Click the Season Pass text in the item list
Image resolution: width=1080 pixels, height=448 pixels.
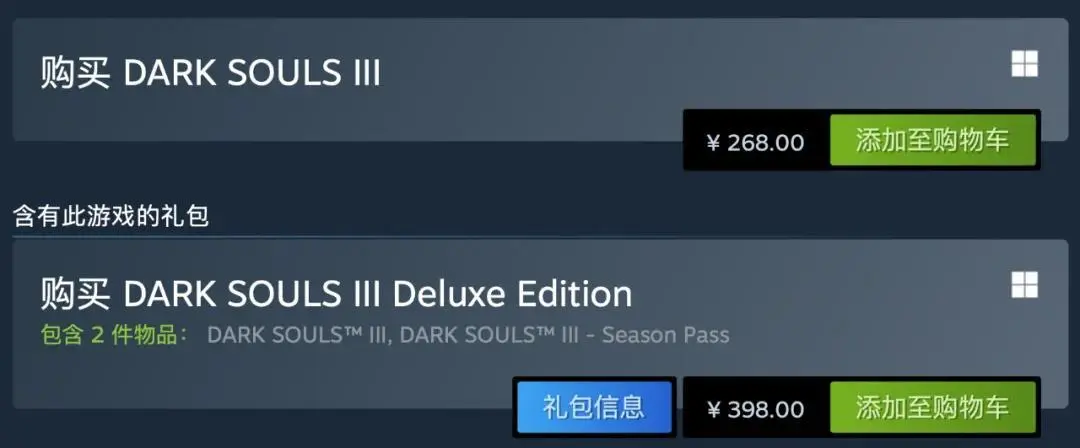tap(665, 335)
